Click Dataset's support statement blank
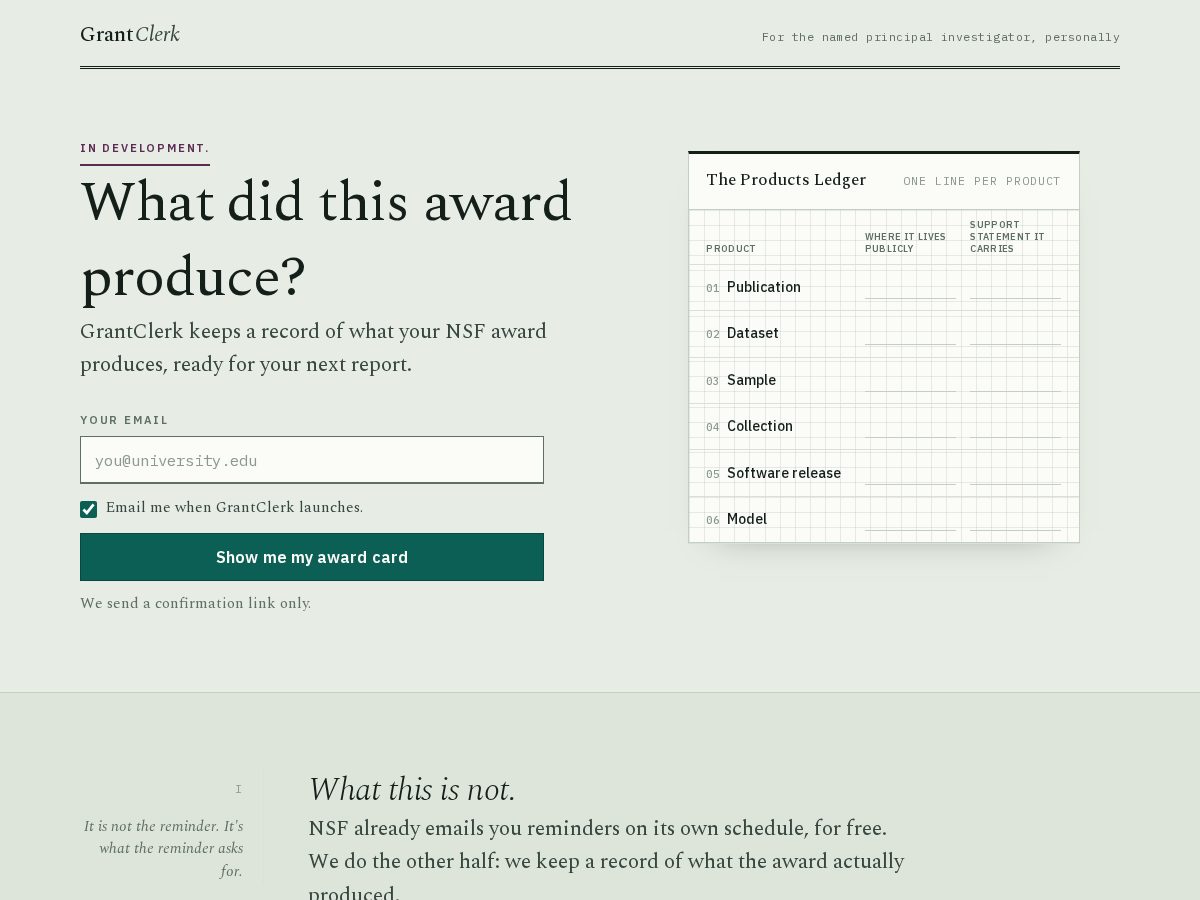This screenshot has height=900, width=1200. [x=1015, y=335]
